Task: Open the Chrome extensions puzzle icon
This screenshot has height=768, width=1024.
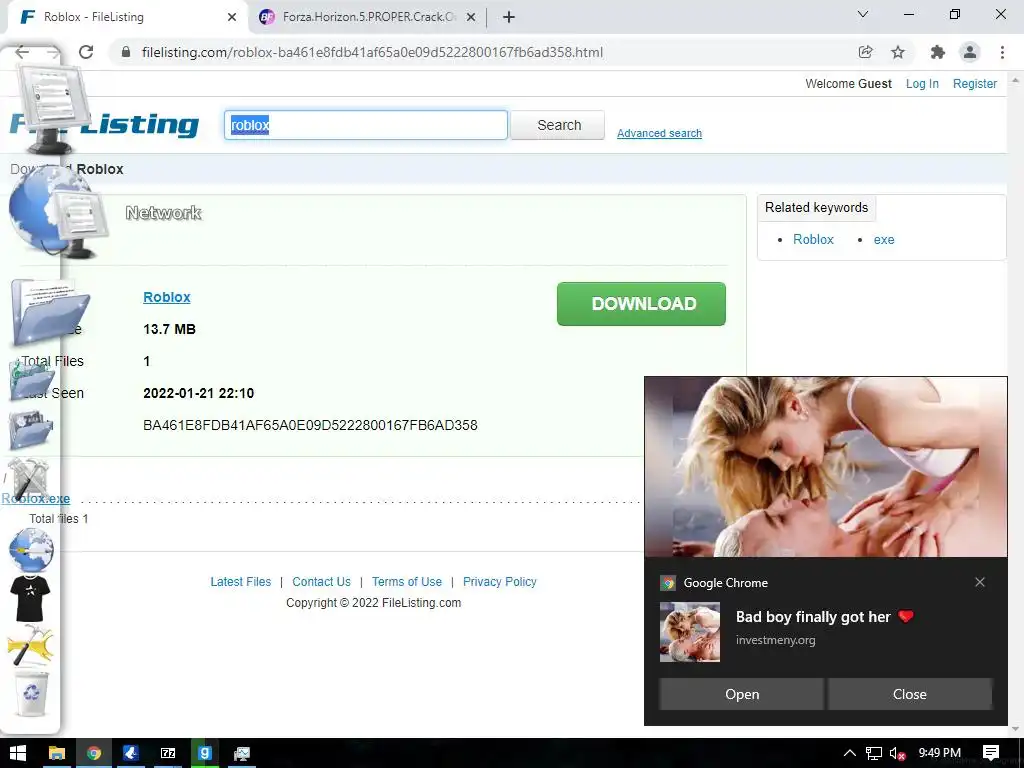Action: coord(937,52)
